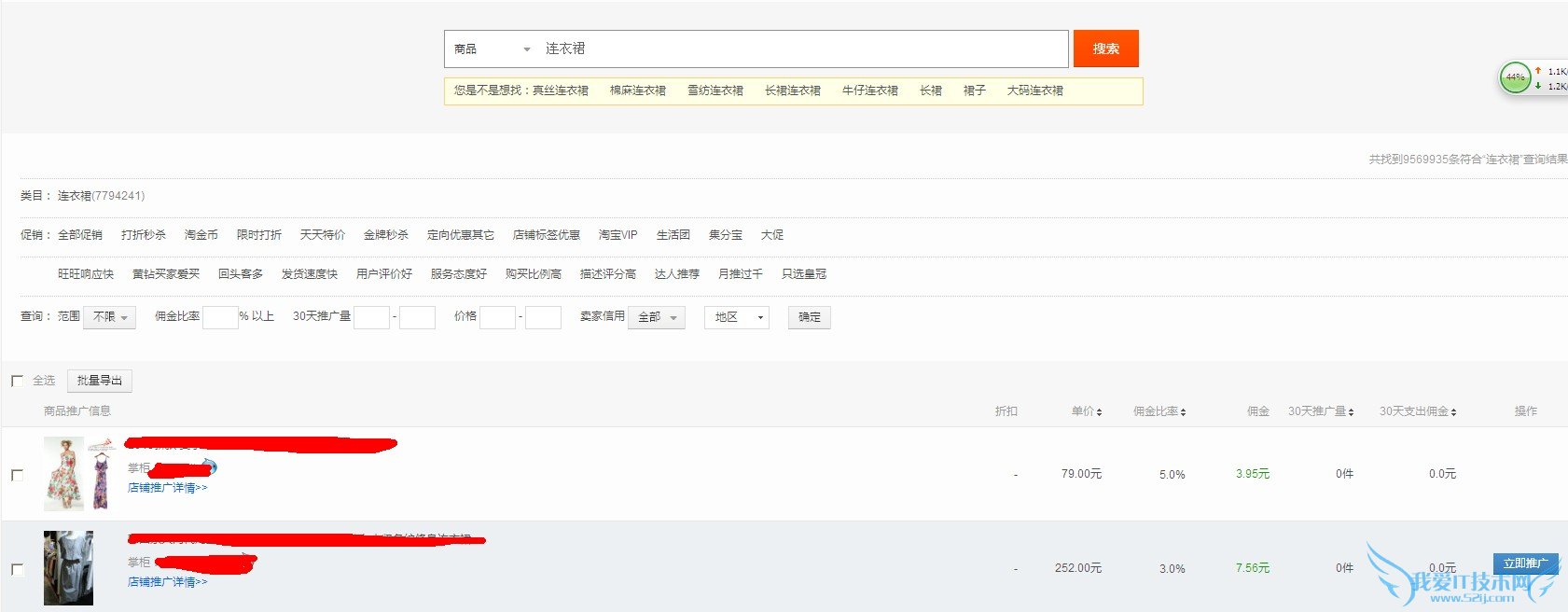Image resolution: width=1568 pixels, height=612 pixels.
Task: Open 店铺推广详情 for 79.00元 item
Action: pos(167,487)
